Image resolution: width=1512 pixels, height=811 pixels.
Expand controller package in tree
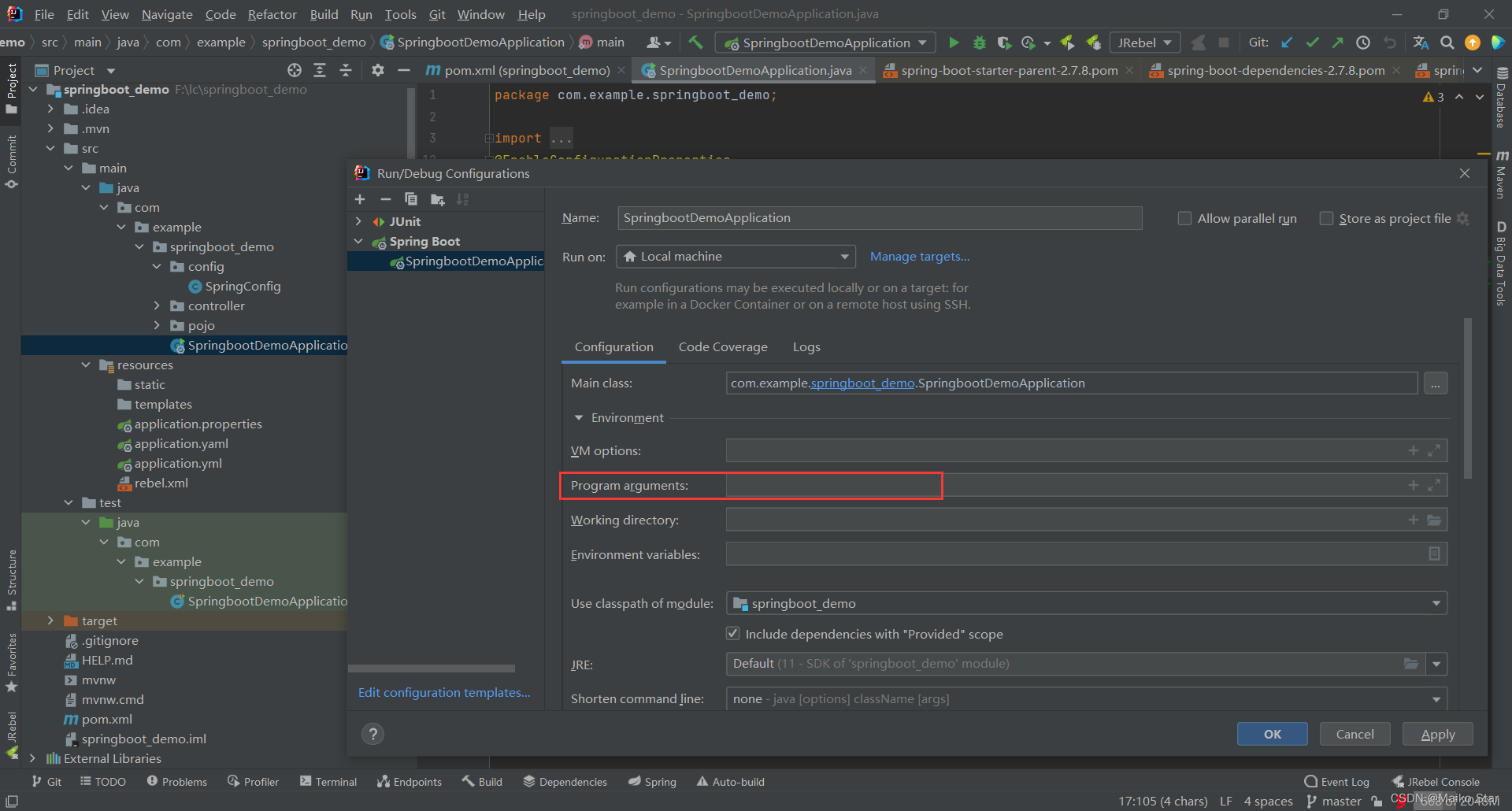tap(157, 306)
